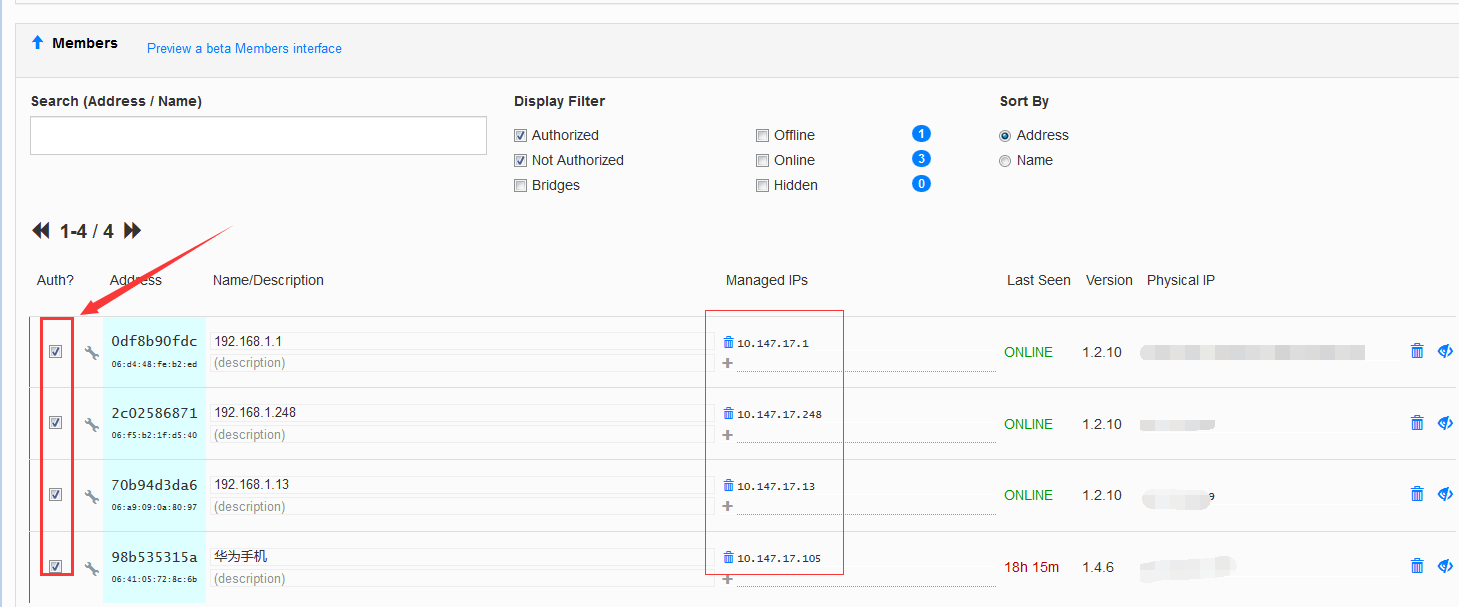Add managed IP for member 70b94d3da6
The image size is (1459, 607).
[x=728, y=506]
